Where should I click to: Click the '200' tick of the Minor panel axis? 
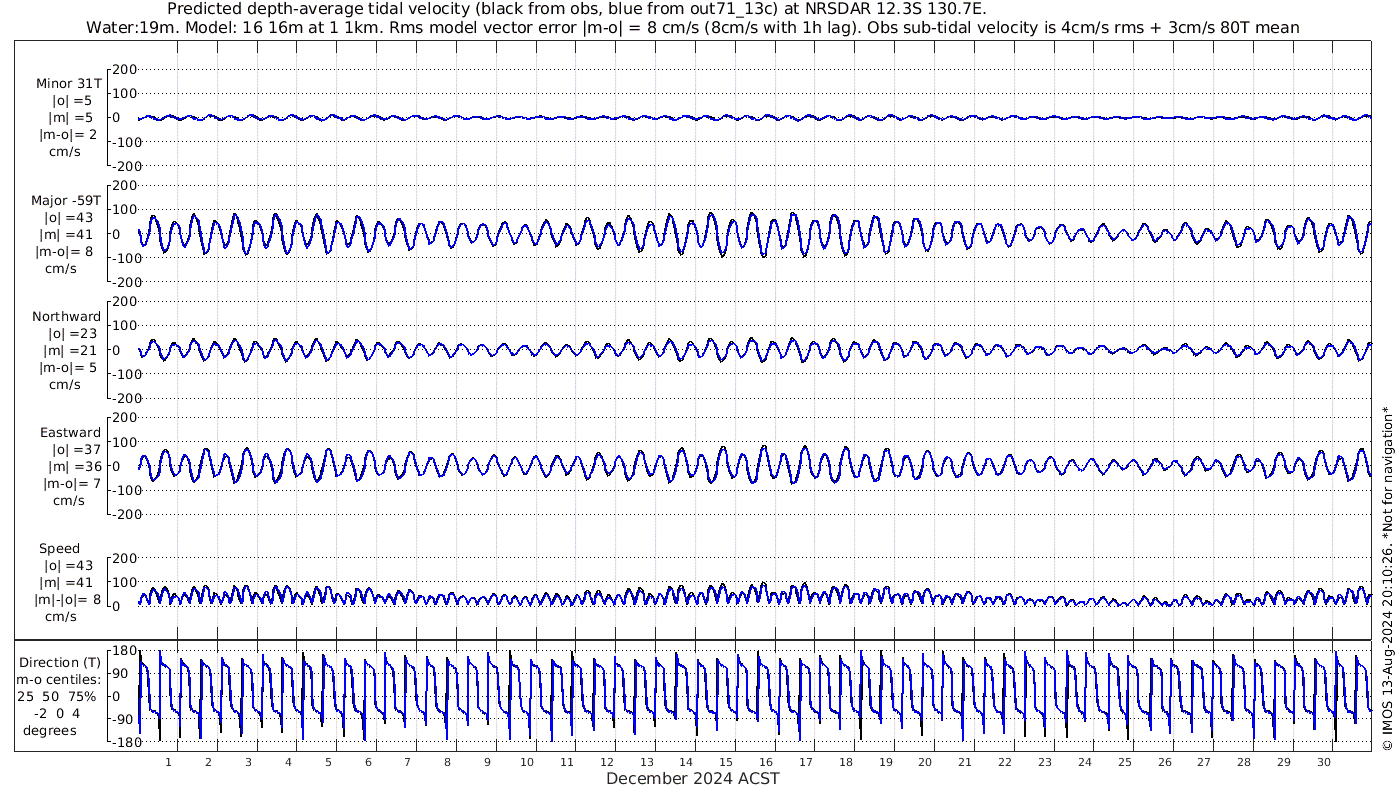coord(125,70)
